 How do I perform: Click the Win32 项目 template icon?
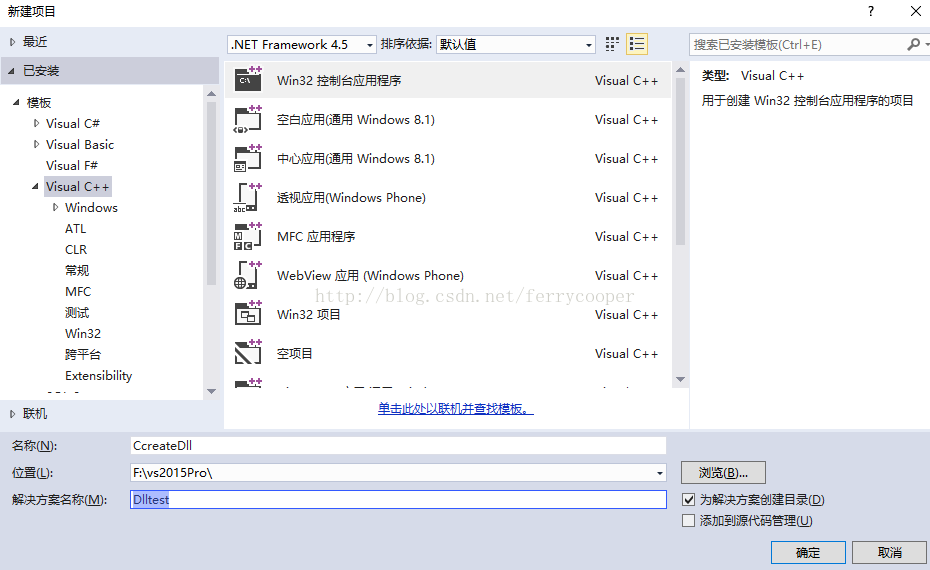pos(248,314)
